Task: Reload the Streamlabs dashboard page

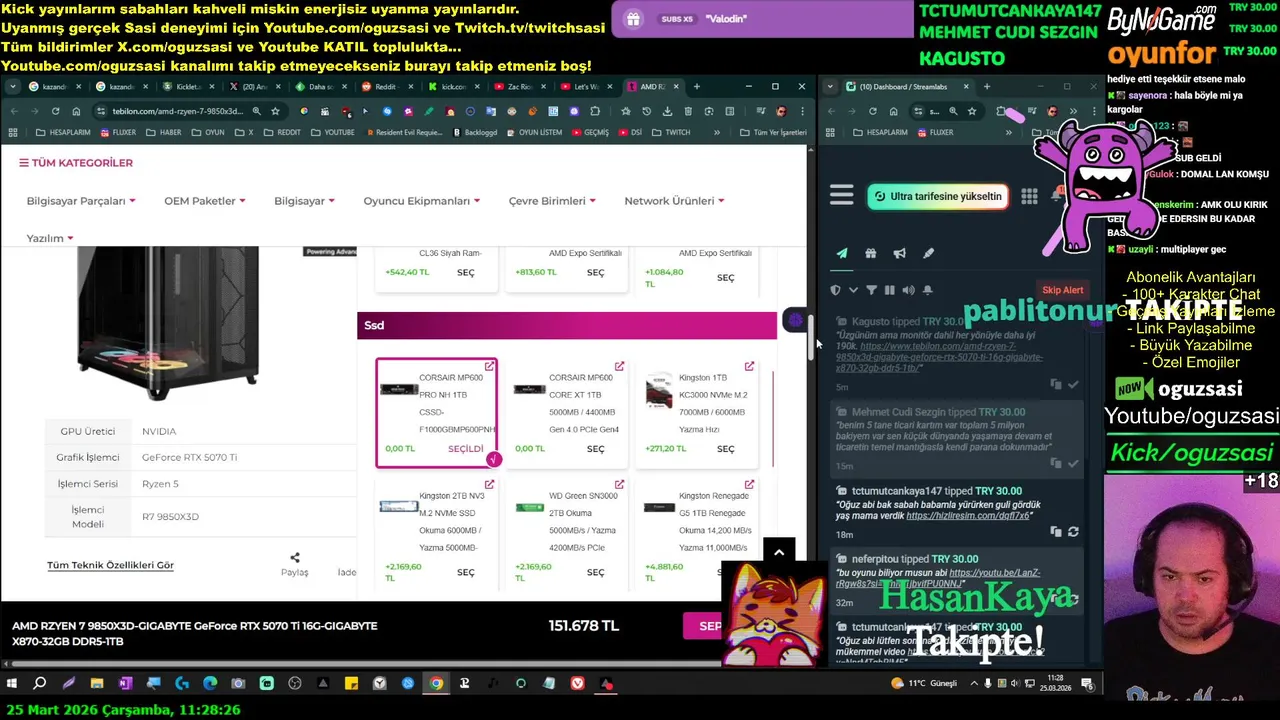Action: (x=872, y=111)
